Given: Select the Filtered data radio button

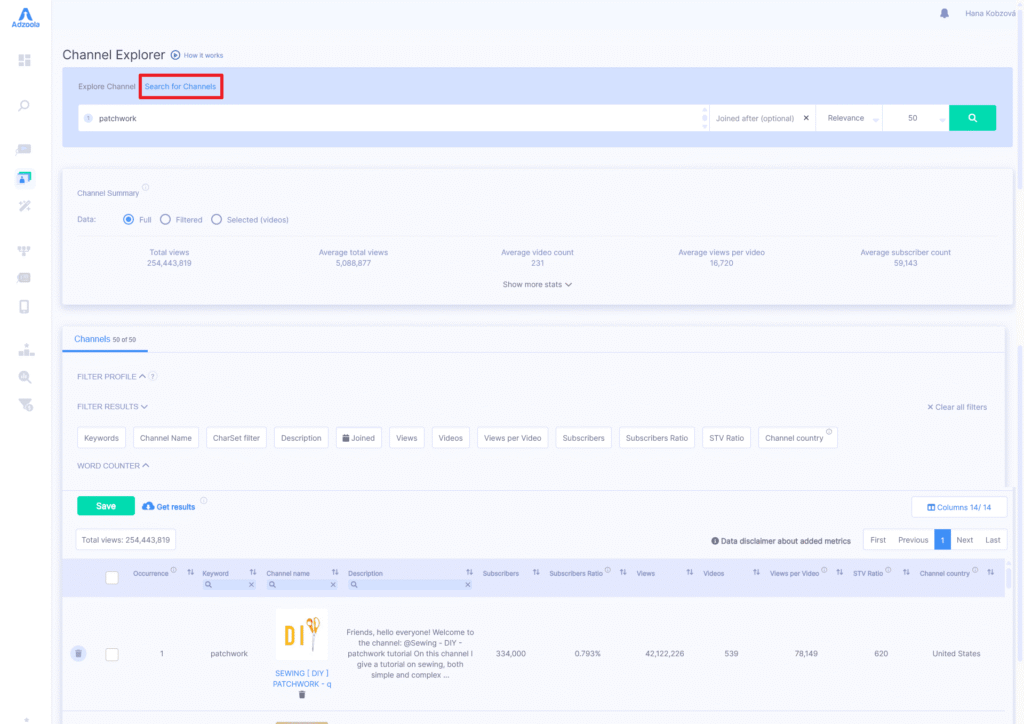Looking at the screenshot, I should (166, 220).
